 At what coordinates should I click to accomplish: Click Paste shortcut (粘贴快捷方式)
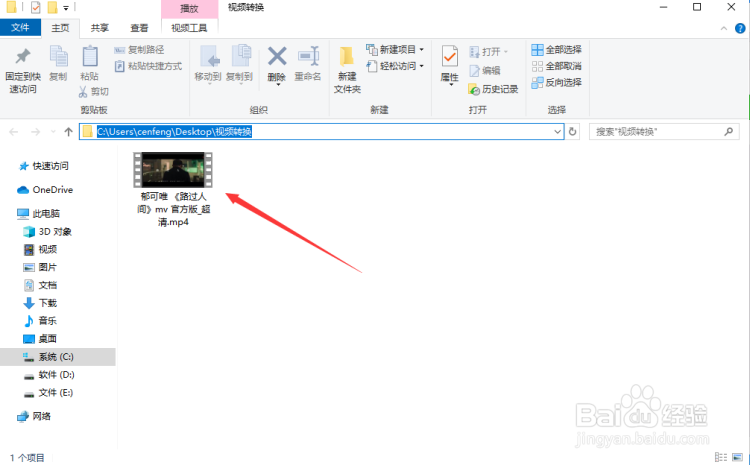click(x=148, y=66)
